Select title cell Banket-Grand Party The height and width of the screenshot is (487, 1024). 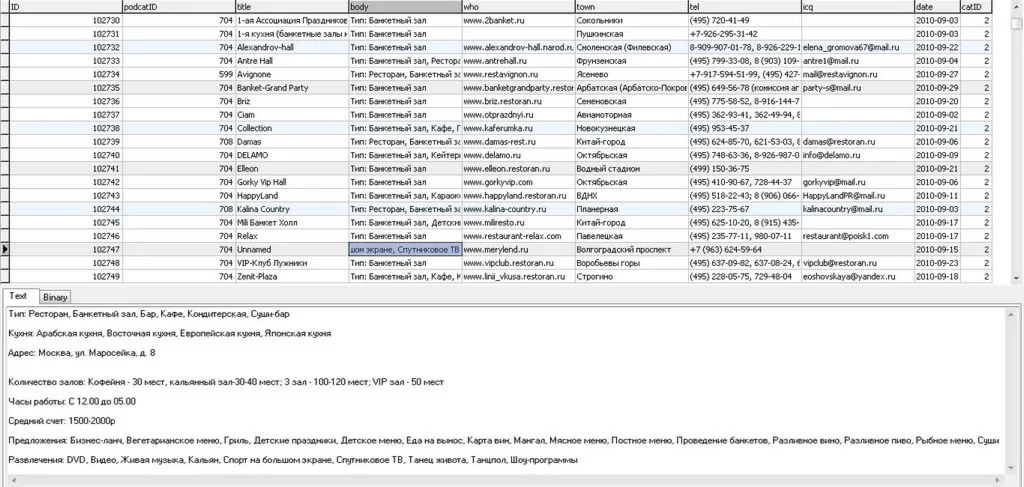click(x=291, y=88)
